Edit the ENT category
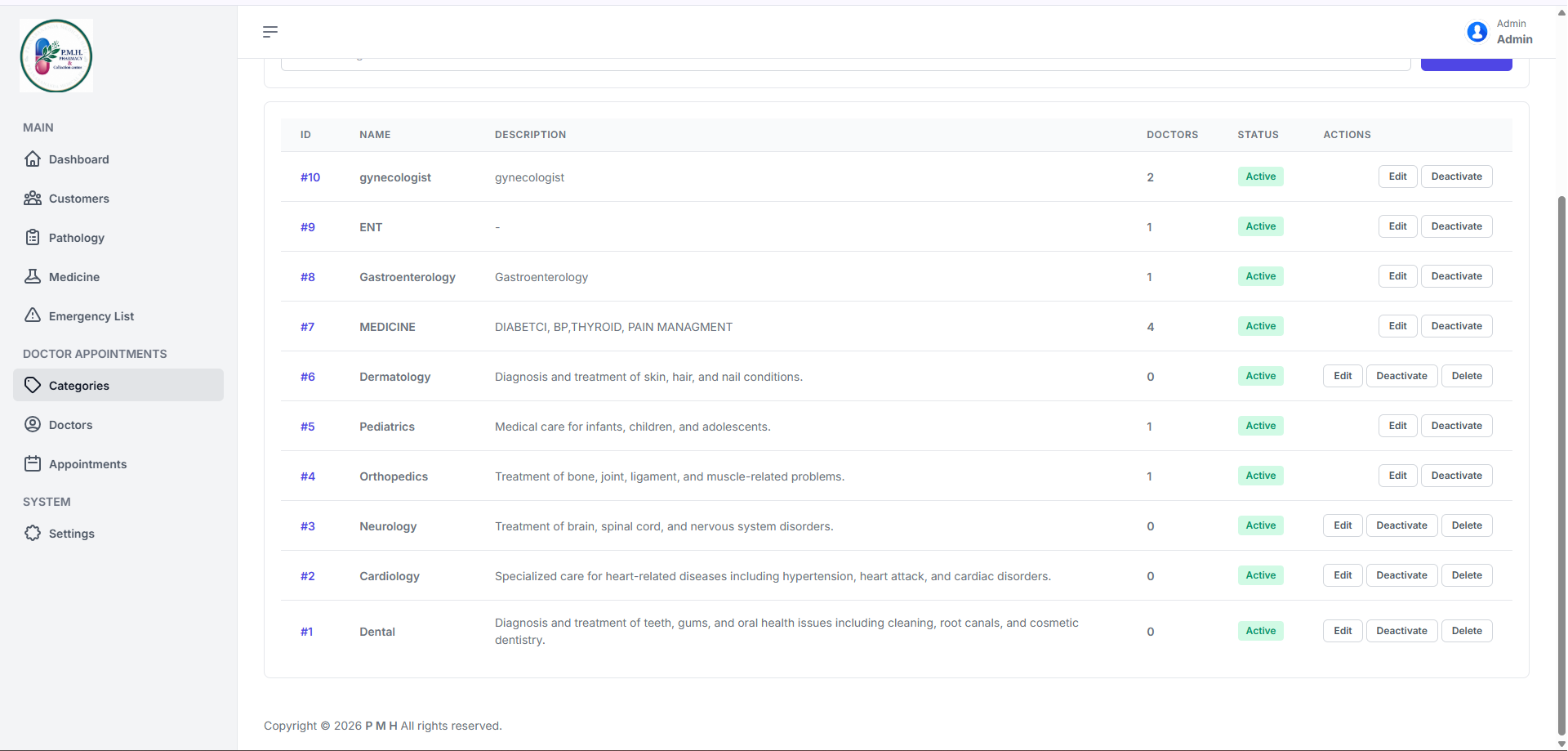Viewport: 1568px width, 751px height. pyautogui.click(x=1397, y=226)
